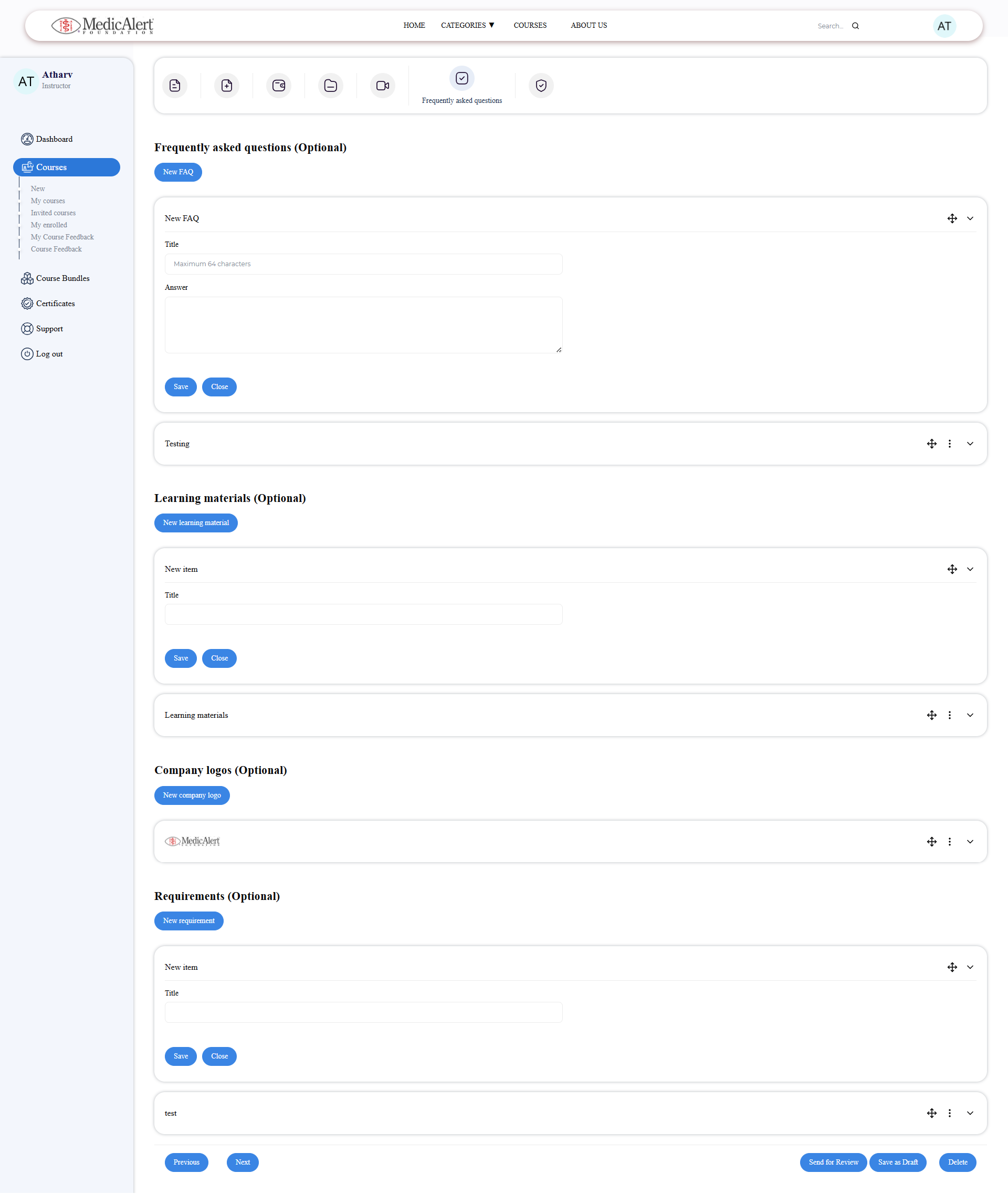Click the FAQ Title input field
The image size is (1008, 1194).
363,264
